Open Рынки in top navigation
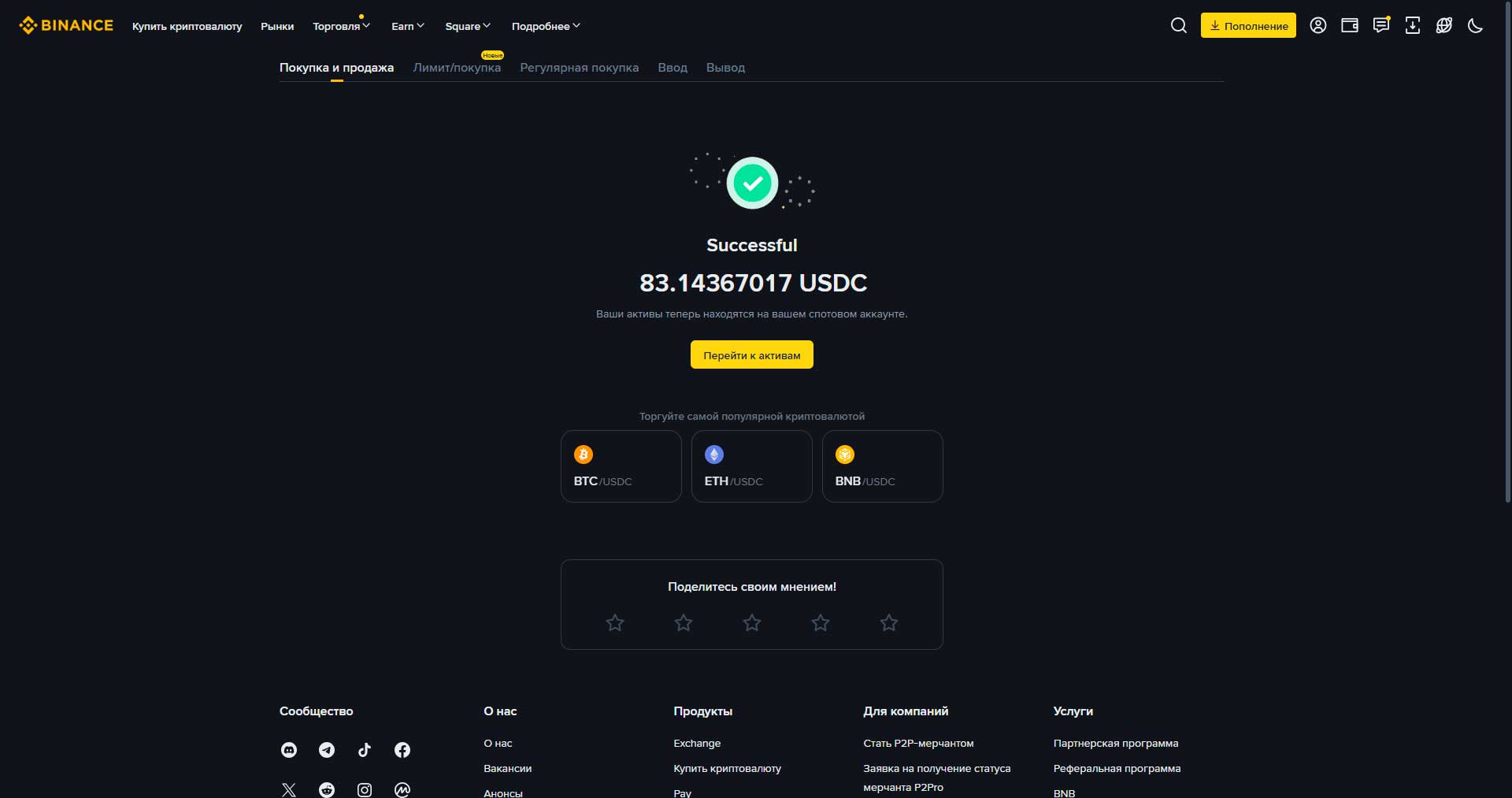Image resolution: width=1512 pixels, height=798 pixels. [277, 26]
